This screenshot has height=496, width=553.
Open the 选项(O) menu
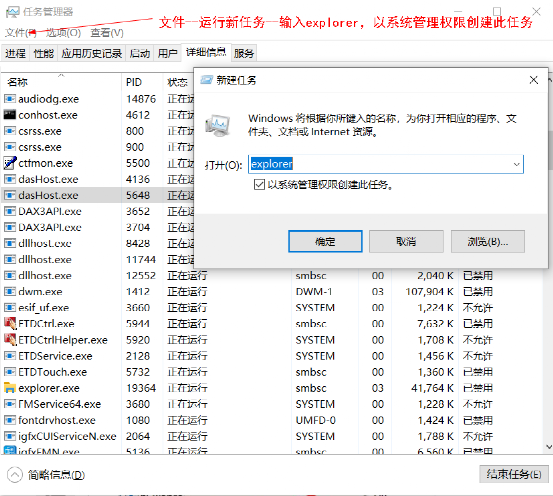(63, 33)
